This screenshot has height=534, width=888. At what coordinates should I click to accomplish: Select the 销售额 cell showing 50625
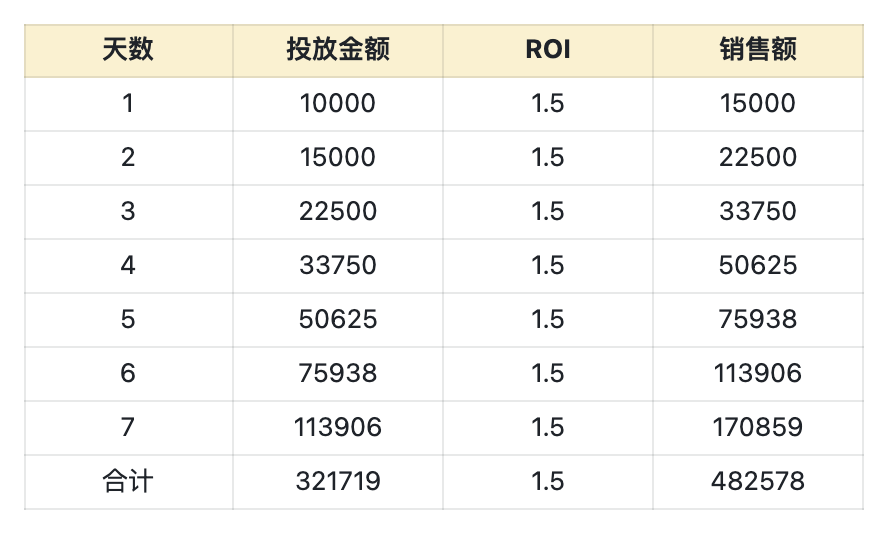pos(758,266)
